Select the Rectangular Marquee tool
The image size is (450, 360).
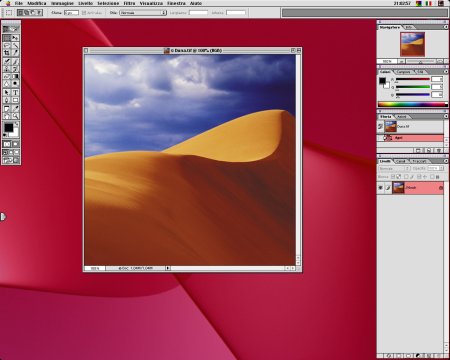7,38
